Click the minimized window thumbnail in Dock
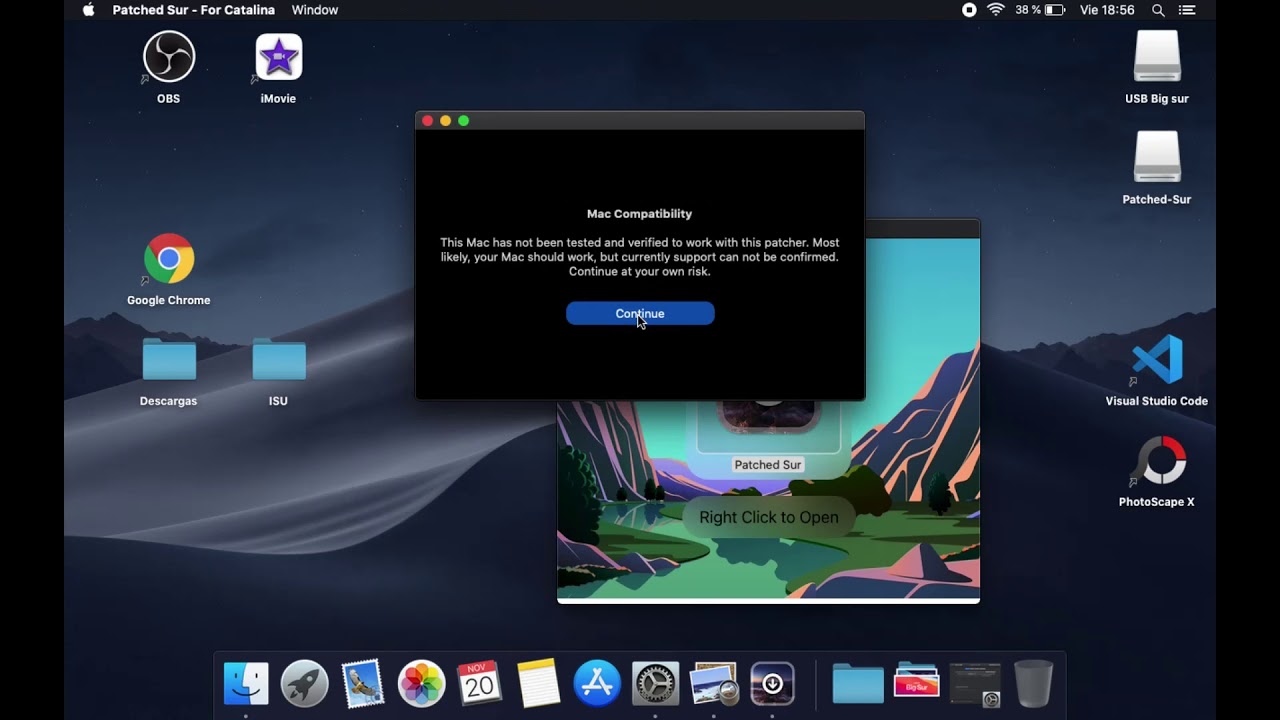The height and width of the screenshot is (720, 1280). pos(975,684)
